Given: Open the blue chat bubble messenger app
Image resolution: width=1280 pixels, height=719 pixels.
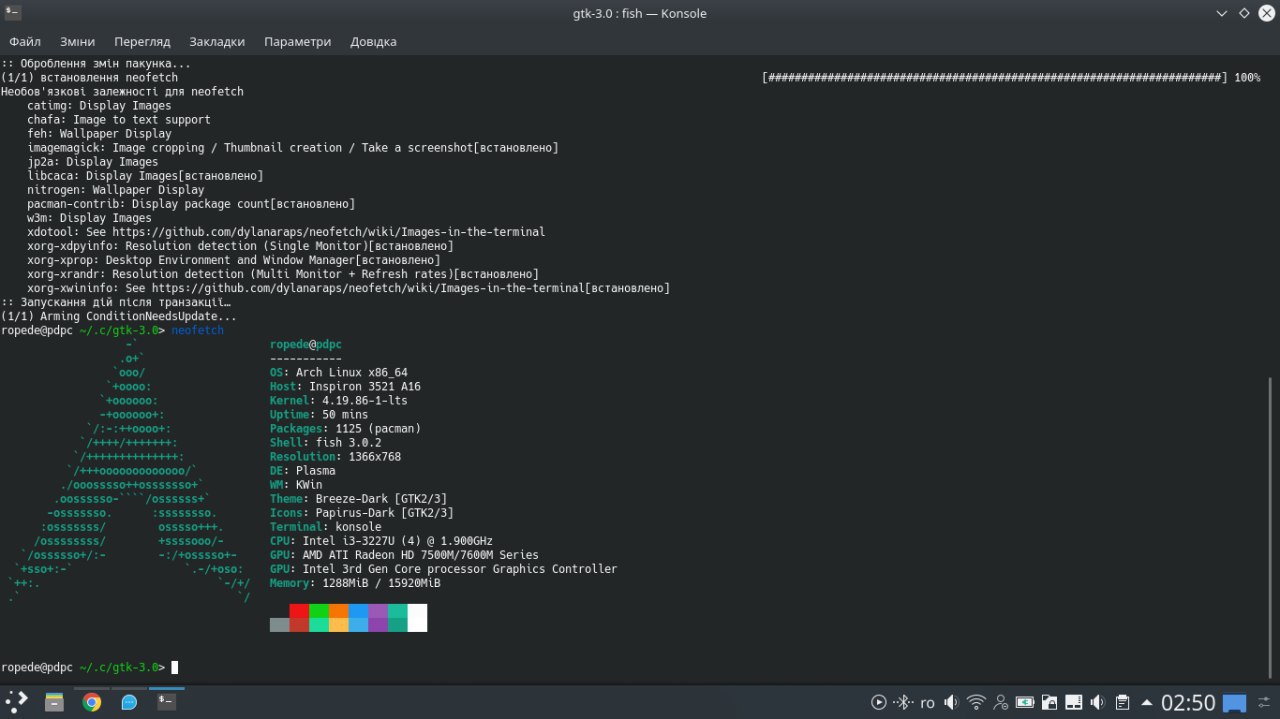Looking at the screenshot, I should click(129, 702).
